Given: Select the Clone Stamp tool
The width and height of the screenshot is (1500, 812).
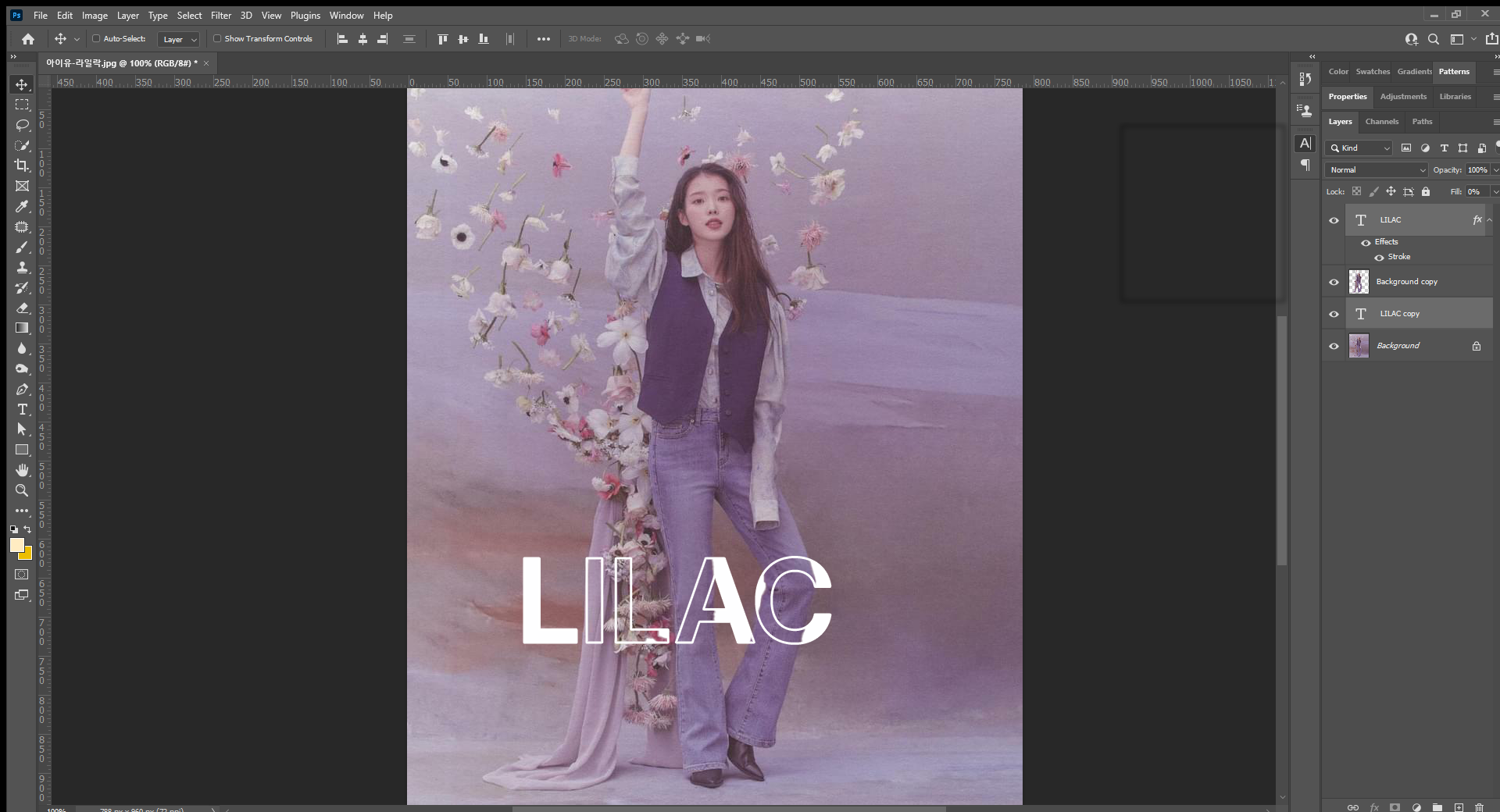Looking at the screenshot, I should (22, 267).
